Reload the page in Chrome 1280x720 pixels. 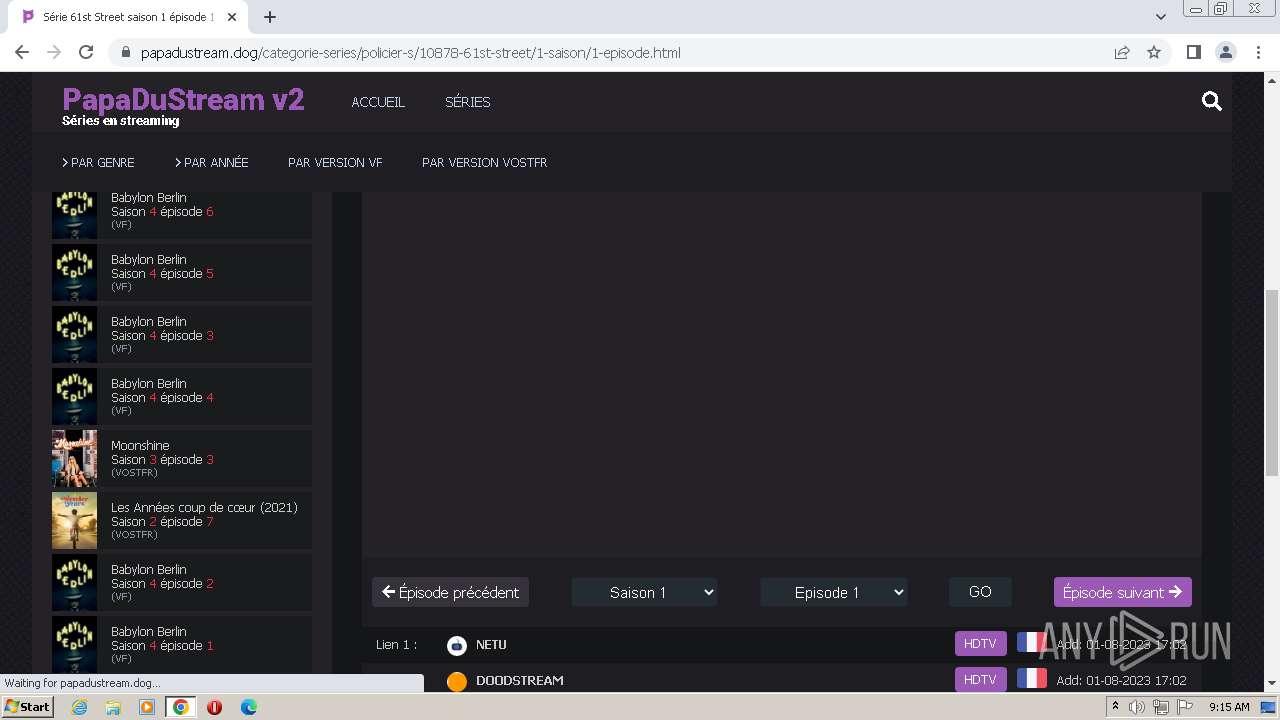[x=86, y=52]
